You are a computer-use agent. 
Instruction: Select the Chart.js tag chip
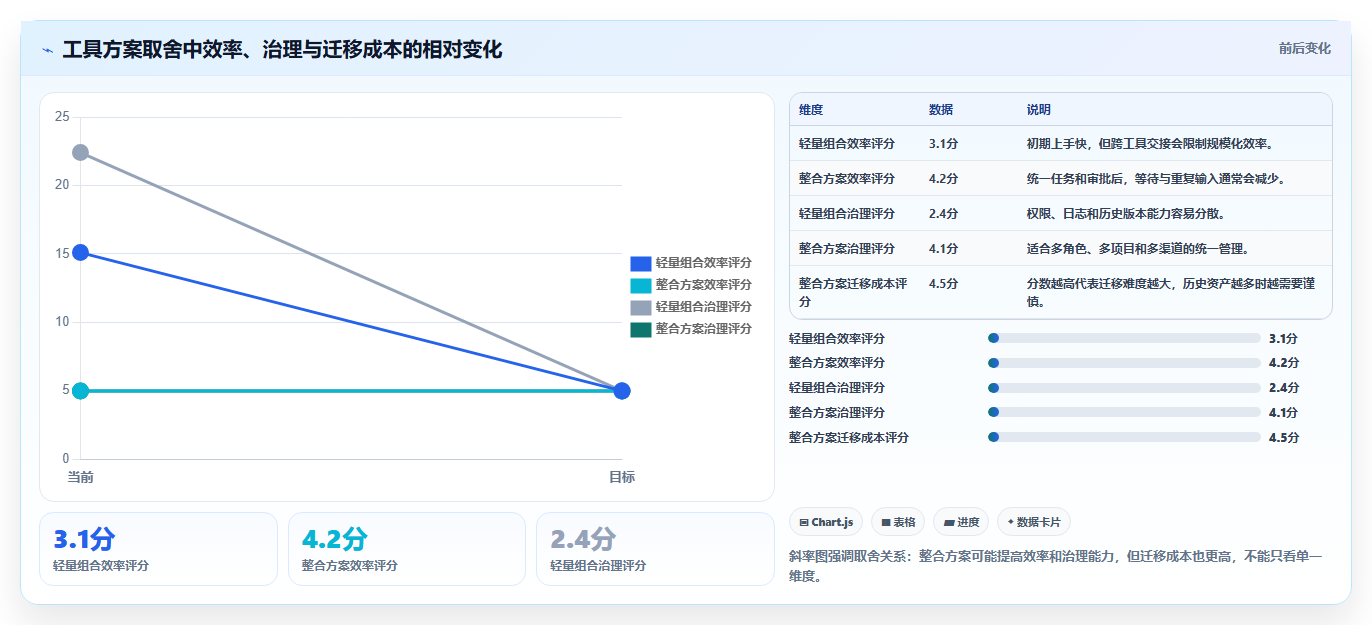(826, 522)
